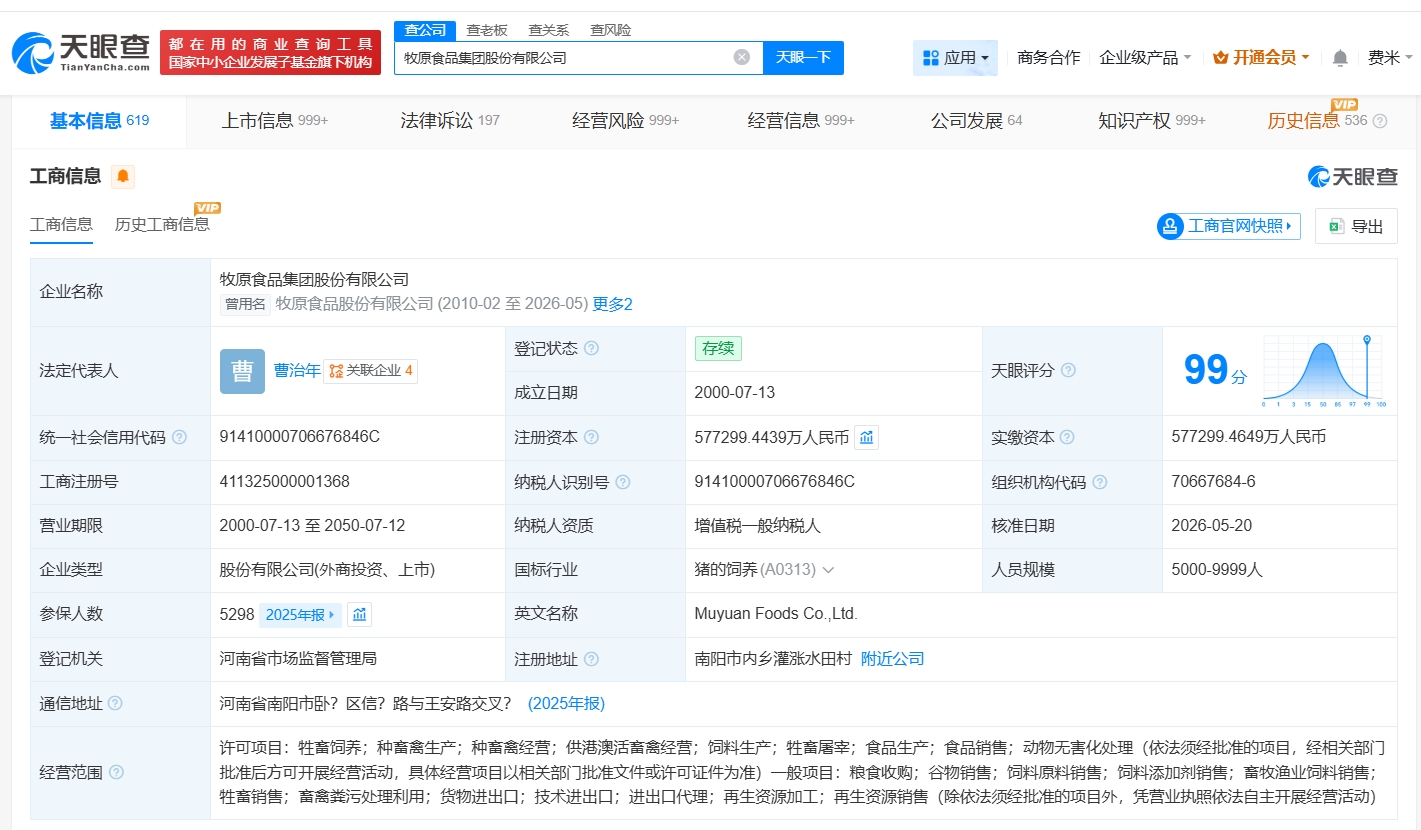Select the 查公司 search tab

point(425,30)
